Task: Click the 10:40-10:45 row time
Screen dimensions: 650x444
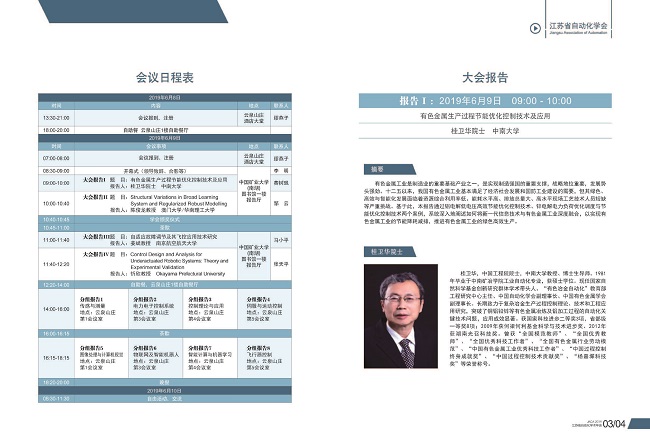Action: [x=56, y=219]
